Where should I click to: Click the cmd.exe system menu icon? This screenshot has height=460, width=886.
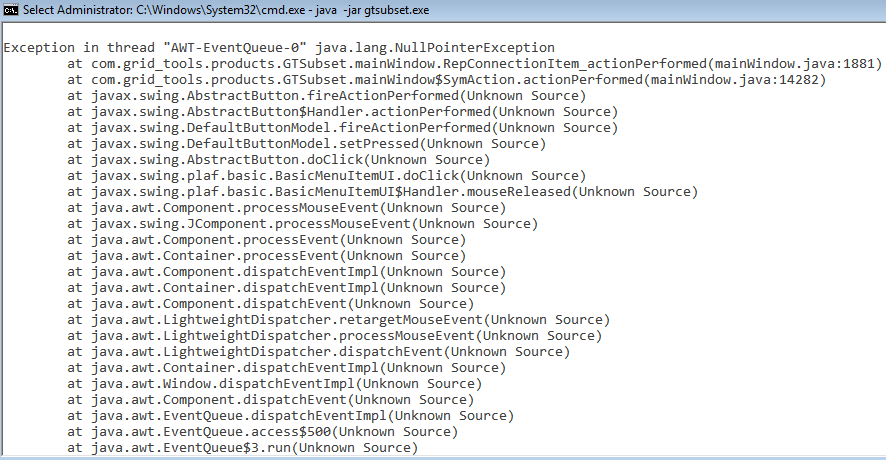(x=12, y=11)
